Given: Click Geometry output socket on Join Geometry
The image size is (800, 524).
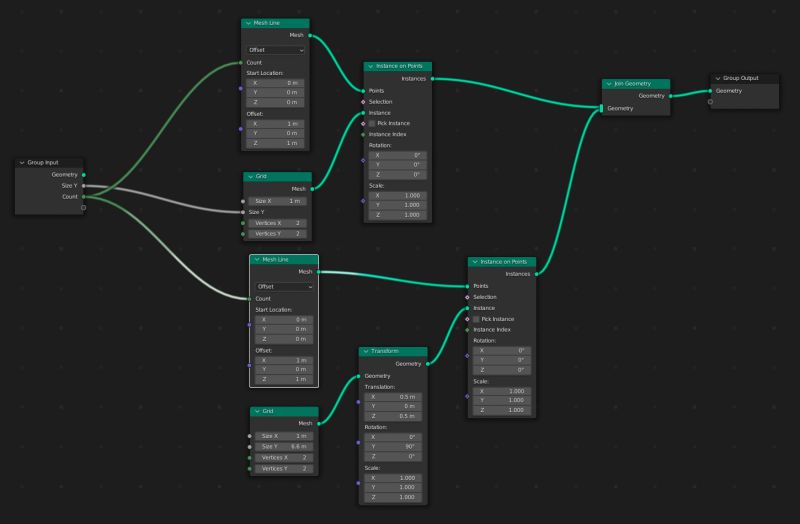Looking at the screenshot, I should pyautogui.click(x=670, y=96).
